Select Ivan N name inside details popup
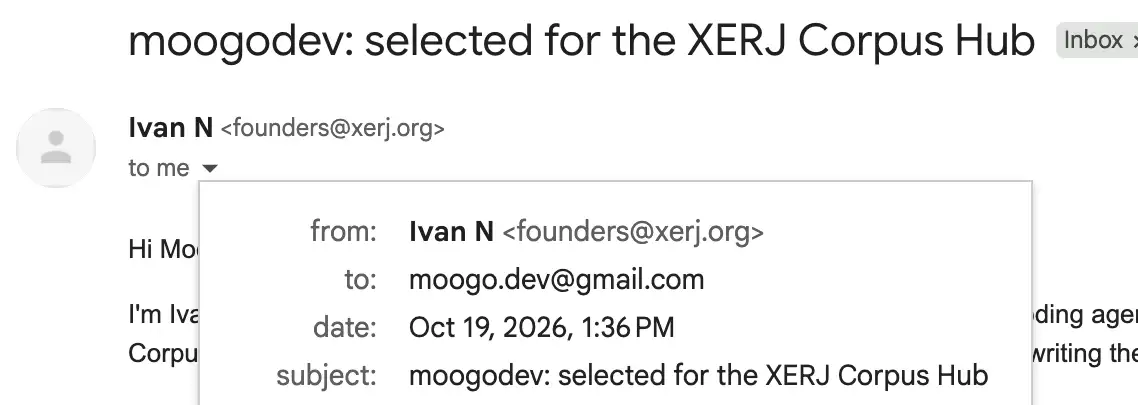This screenshot has height=405, width=1138. point(451,232)
